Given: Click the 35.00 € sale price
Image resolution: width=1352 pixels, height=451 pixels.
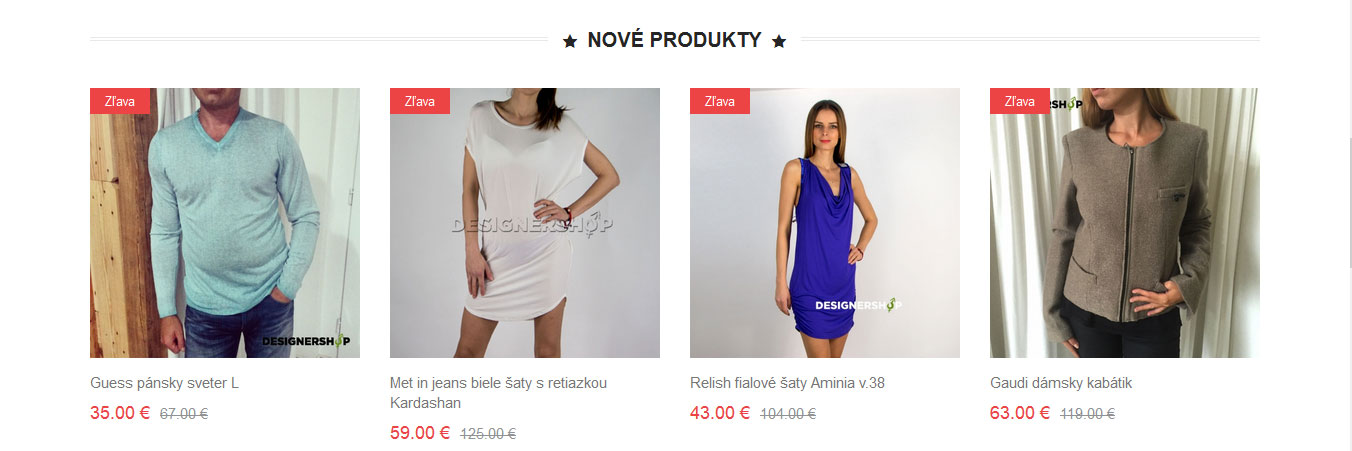Looking at the screenshot, I should 120,413.
